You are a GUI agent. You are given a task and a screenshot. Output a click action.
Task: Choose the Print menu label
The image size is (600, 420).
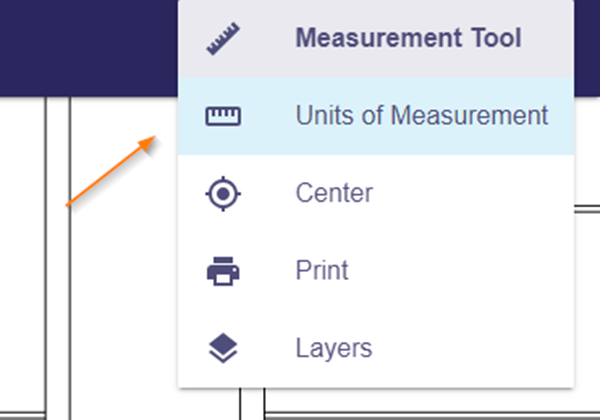322,270
